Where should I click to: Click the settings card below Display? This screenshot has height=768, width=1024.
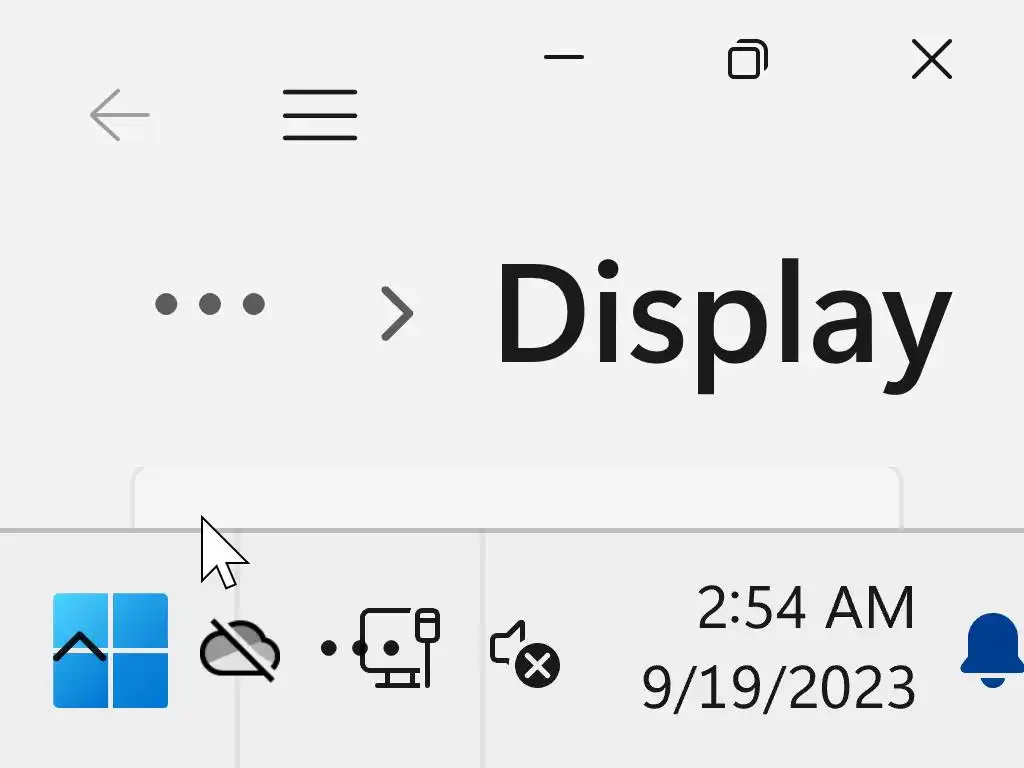pyautogui.click(x=517, y=498)
